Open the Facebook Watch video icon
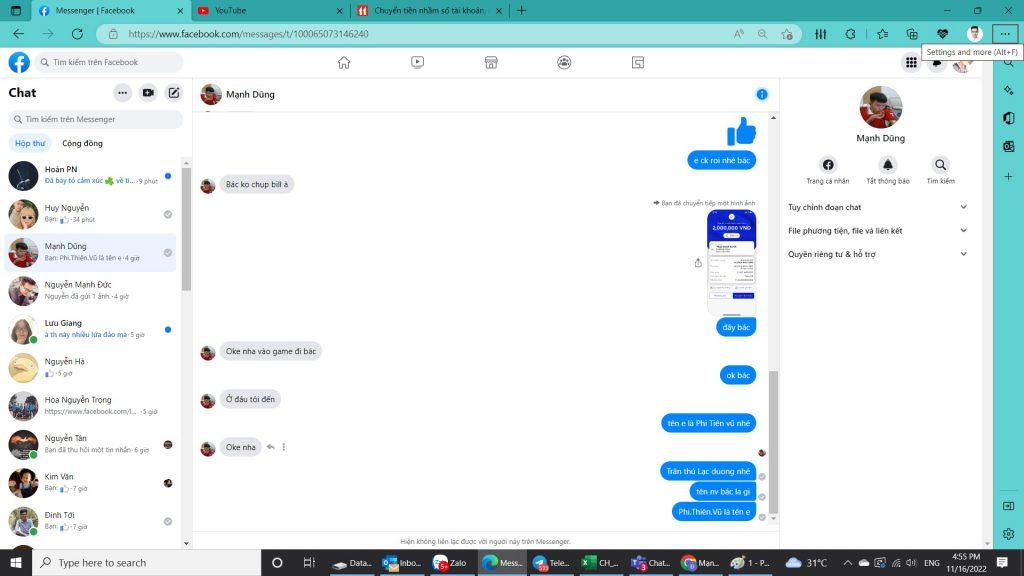The height and width of the screenshot is (576, 1024). pyautogui.click(x=417, y=62)
